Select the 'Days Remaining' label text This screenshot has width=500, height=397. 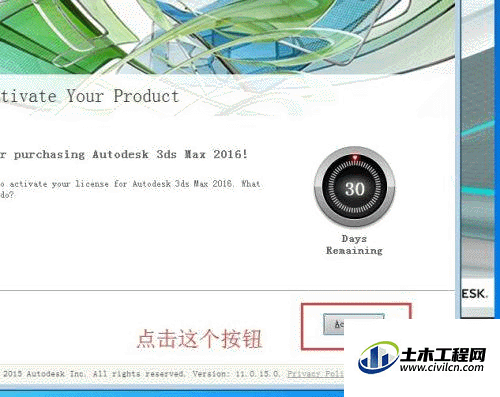pyautogui.click(x=354, y=245)
